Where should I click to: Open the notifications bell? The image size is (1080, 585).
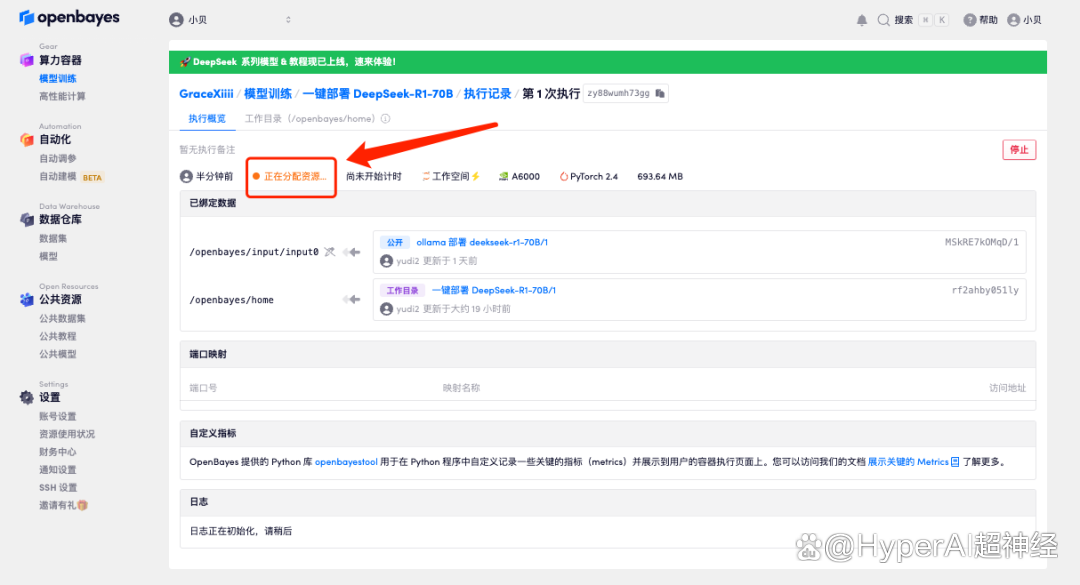point(862,20)
